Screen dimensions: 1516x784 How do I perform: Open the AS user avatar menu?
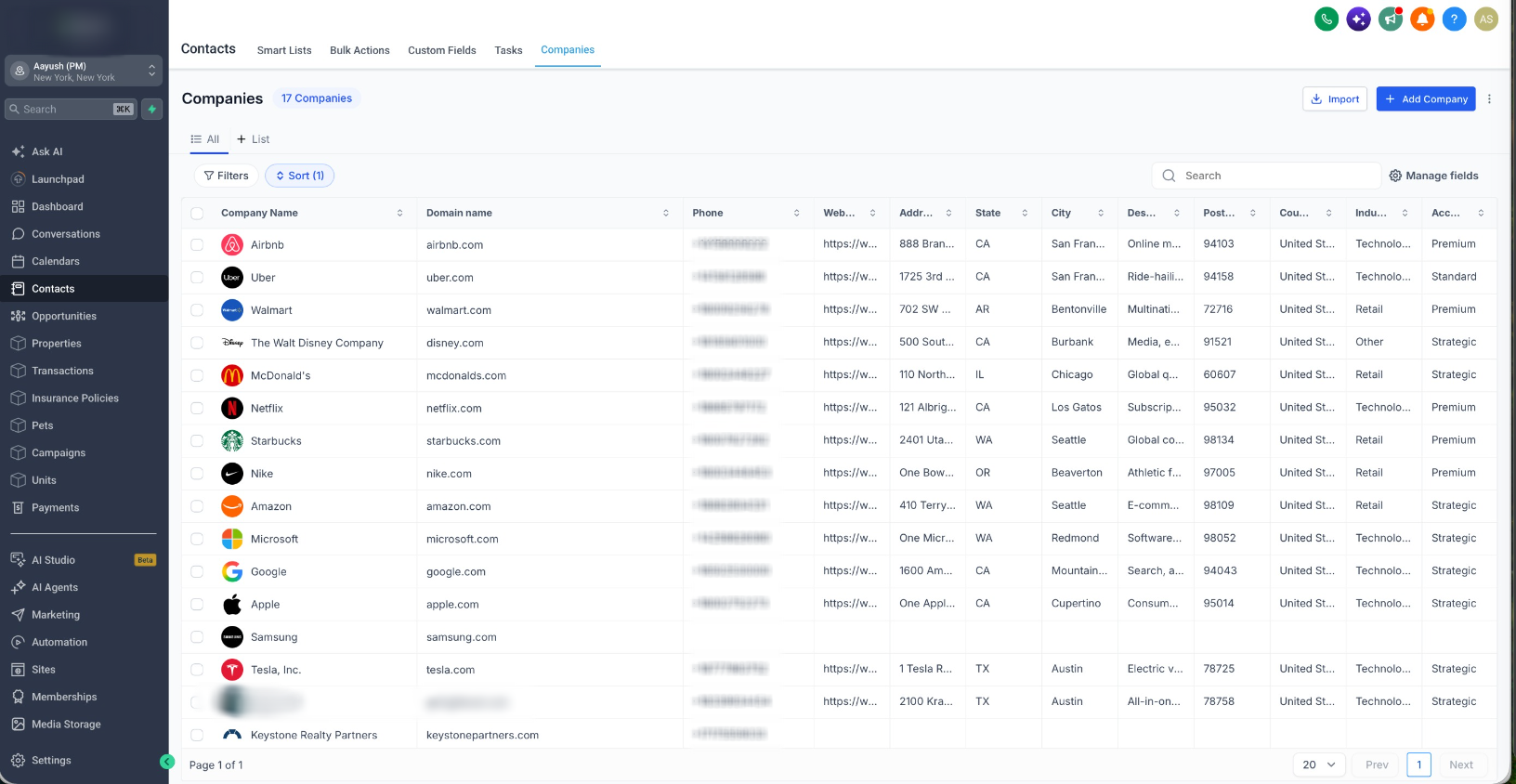1486,19
